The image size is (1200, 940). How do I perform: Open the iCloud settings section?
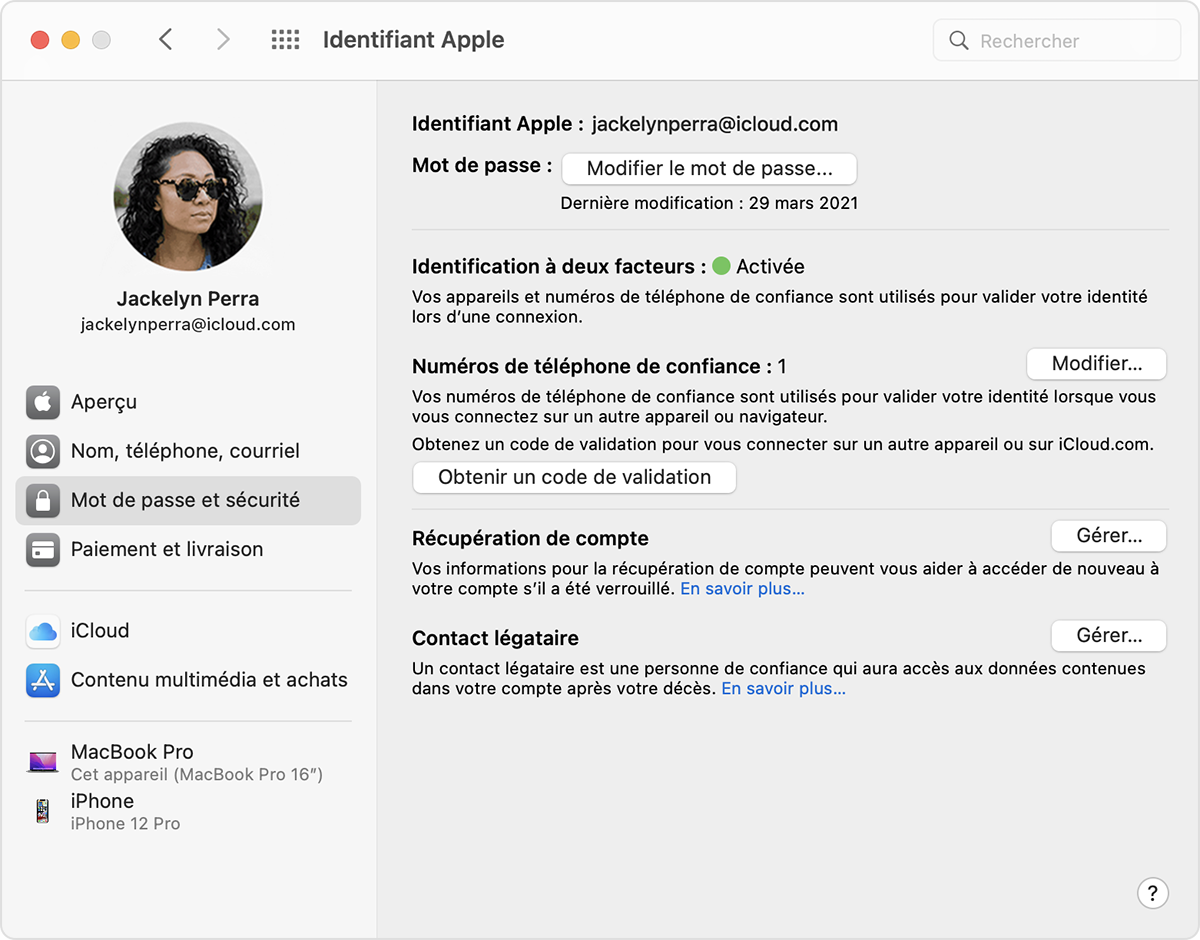99,630
